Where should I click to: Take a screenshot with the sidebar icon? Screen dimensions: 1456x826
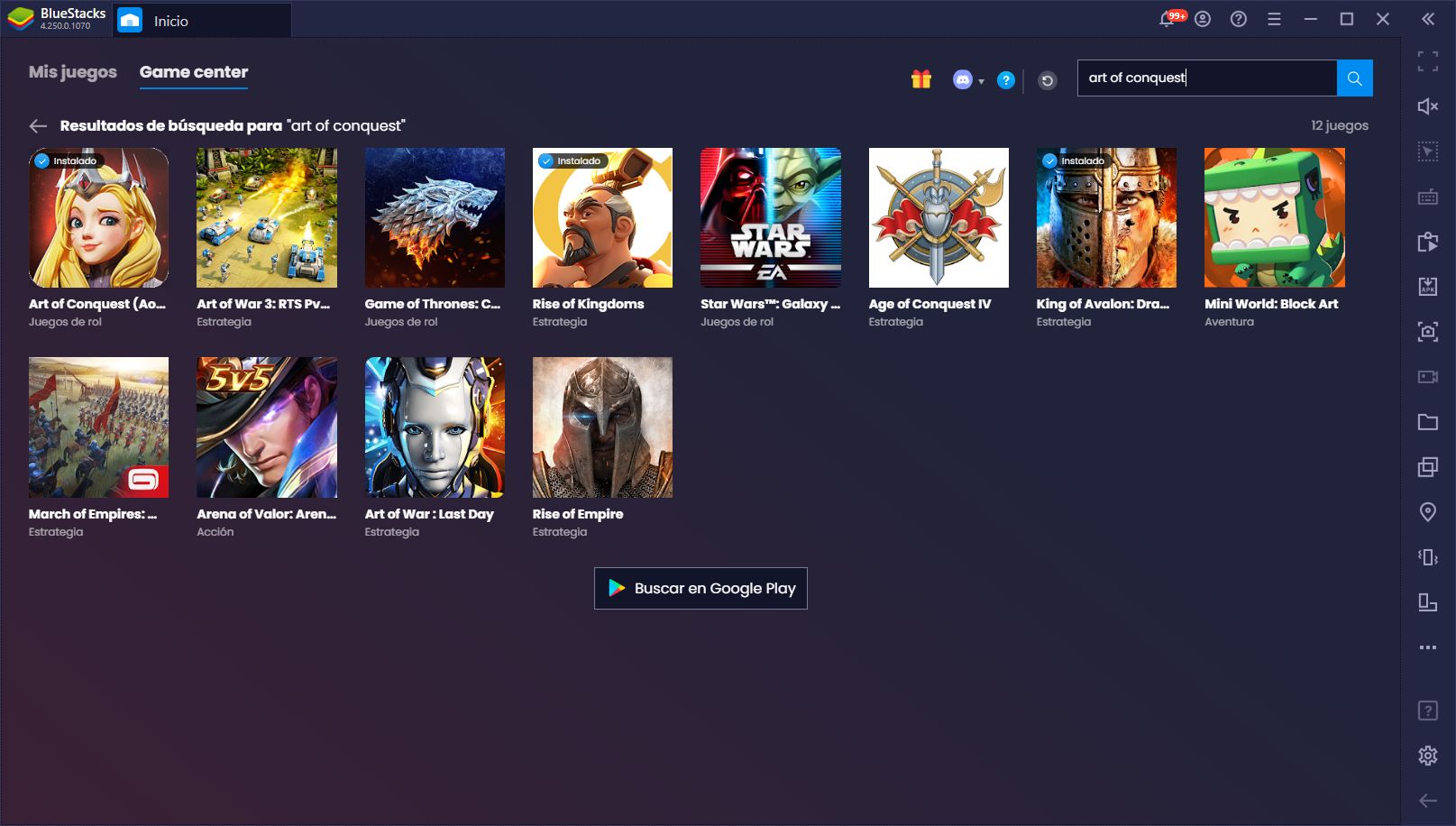pos(1428,332)
